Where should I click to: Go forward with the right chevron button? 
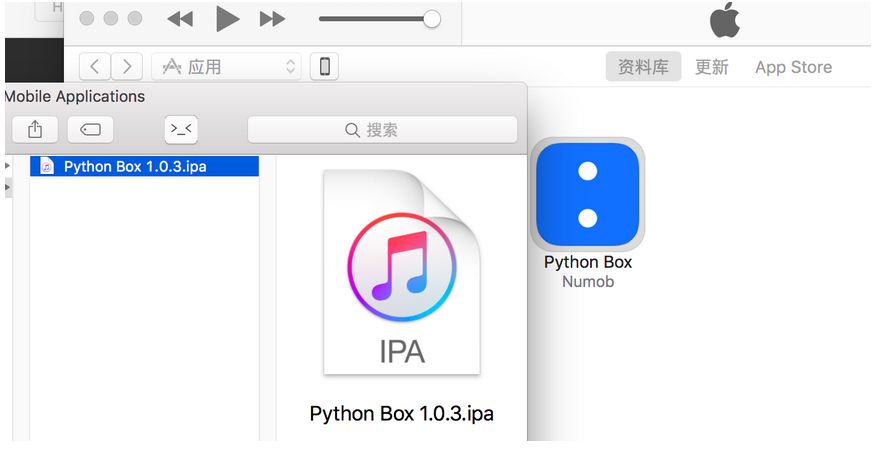coord(127,67)
